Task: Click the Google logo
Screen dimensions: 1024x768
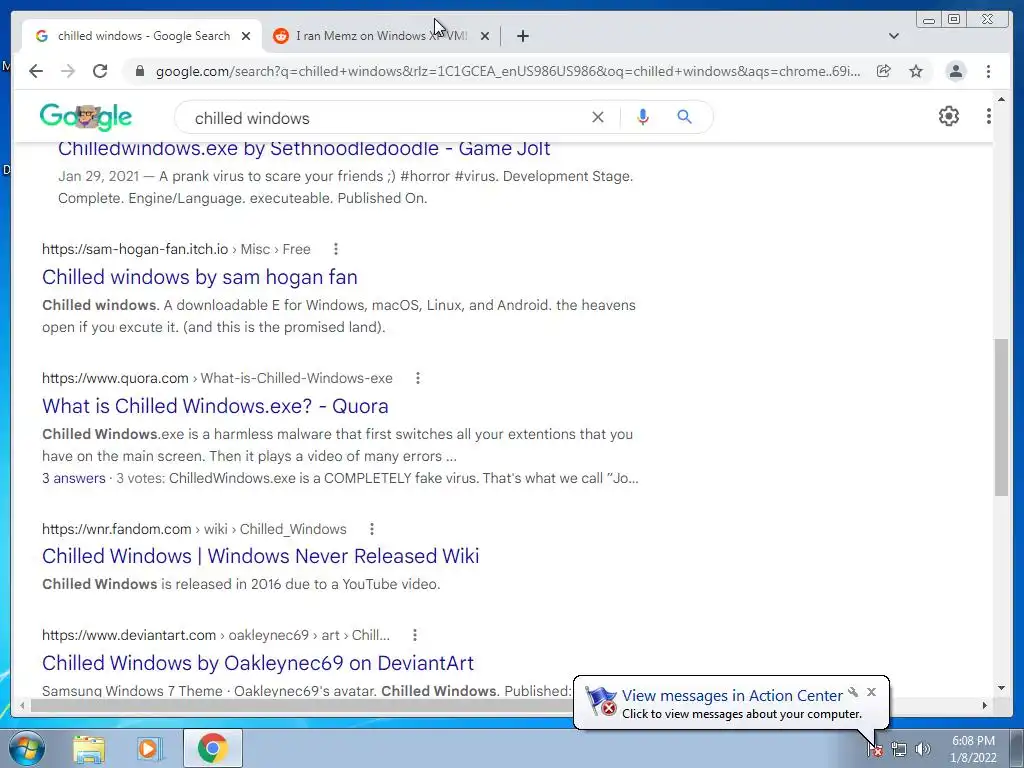Action: [86, 118]
